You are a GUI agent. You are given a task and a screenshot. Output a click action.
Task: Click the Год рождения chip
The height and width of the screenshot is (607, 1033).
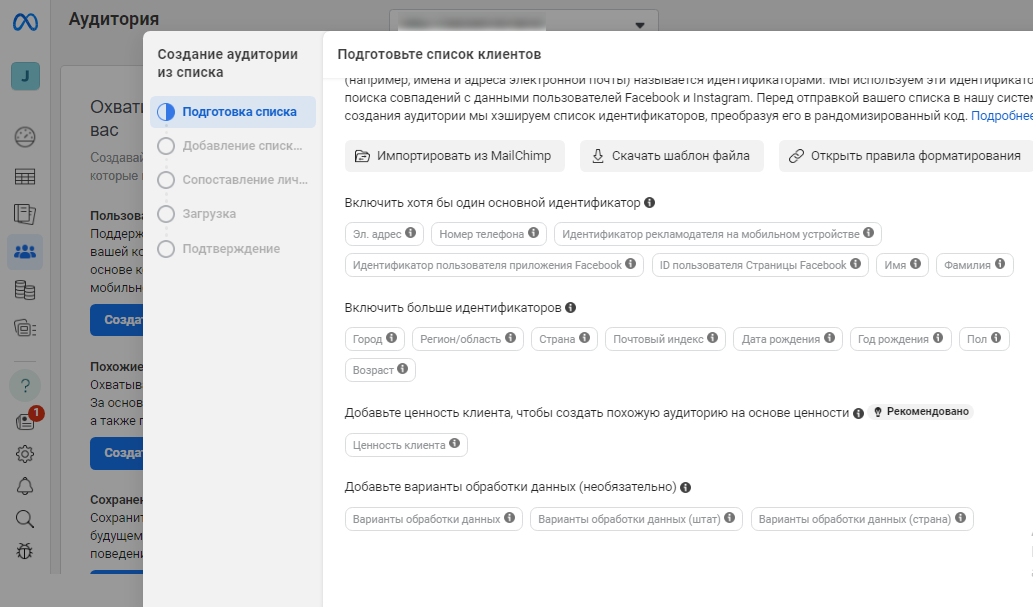pos(901,339)
